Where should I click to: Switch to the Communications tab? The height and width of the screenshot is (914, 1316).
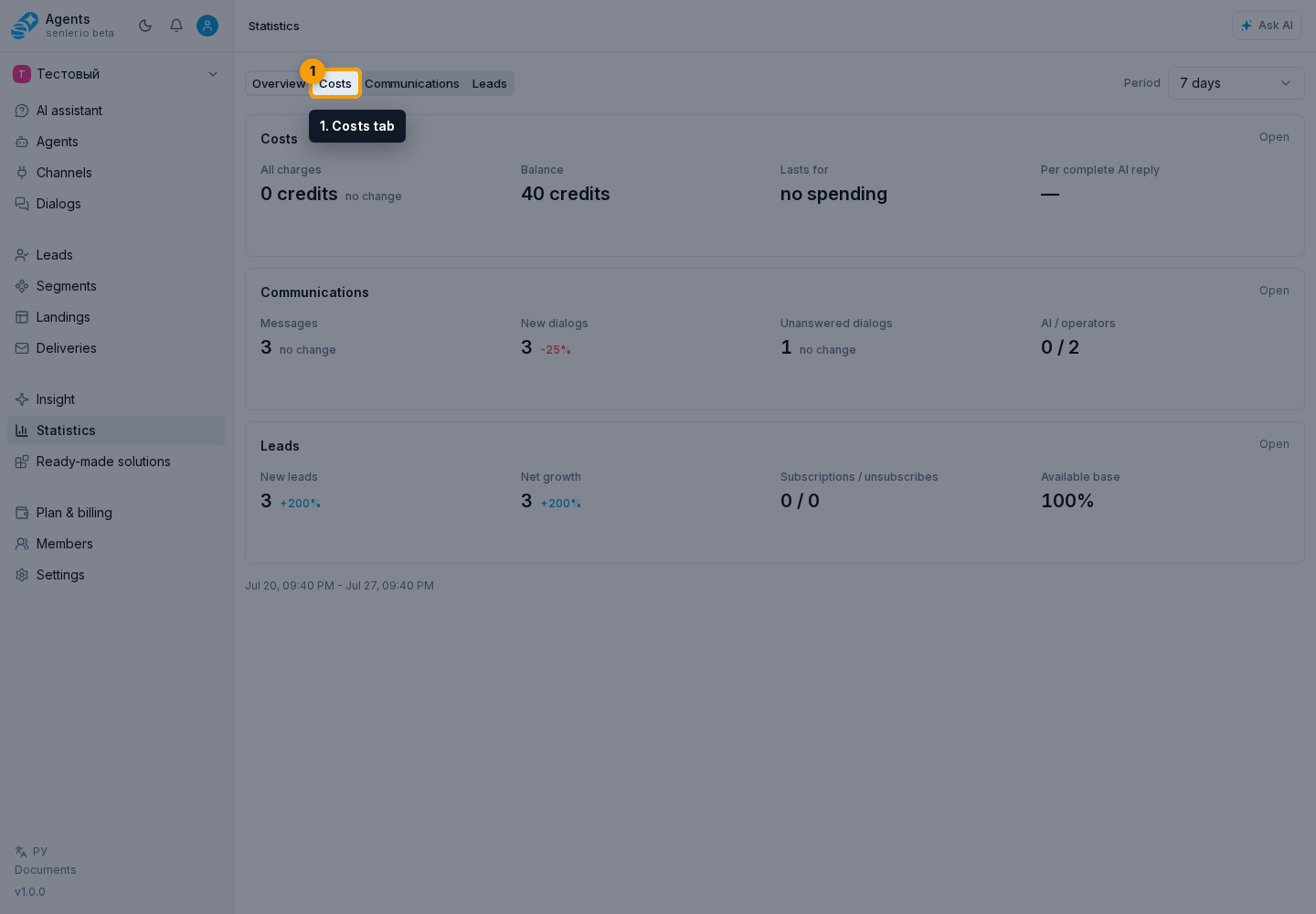[412, 83]
